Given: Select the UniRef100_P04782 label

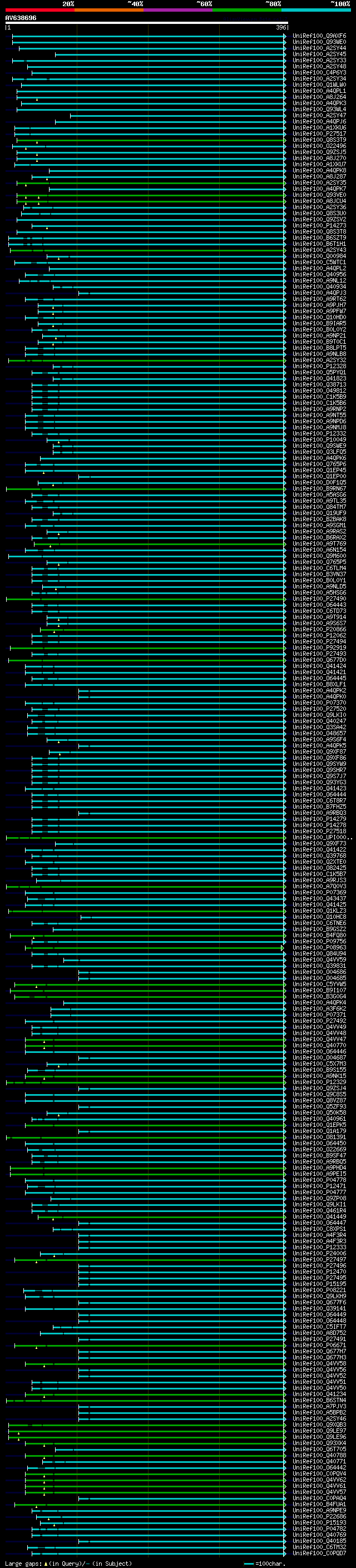Looking at the screenshot, I should point(319,1529).
